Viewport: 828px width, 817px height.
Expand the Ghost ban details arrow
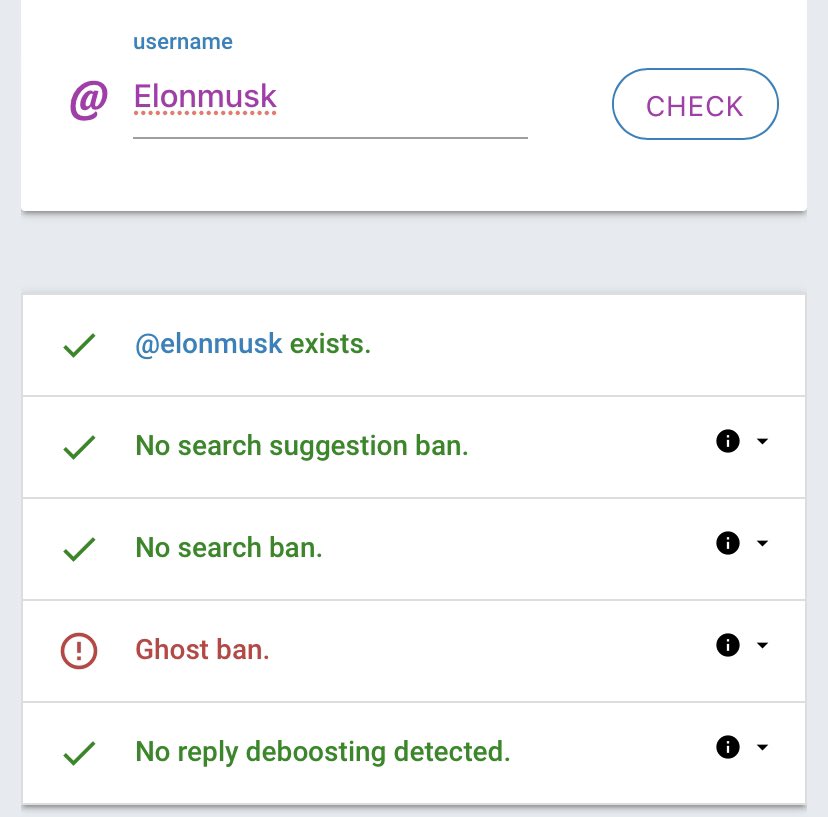[x=762, y=645]
